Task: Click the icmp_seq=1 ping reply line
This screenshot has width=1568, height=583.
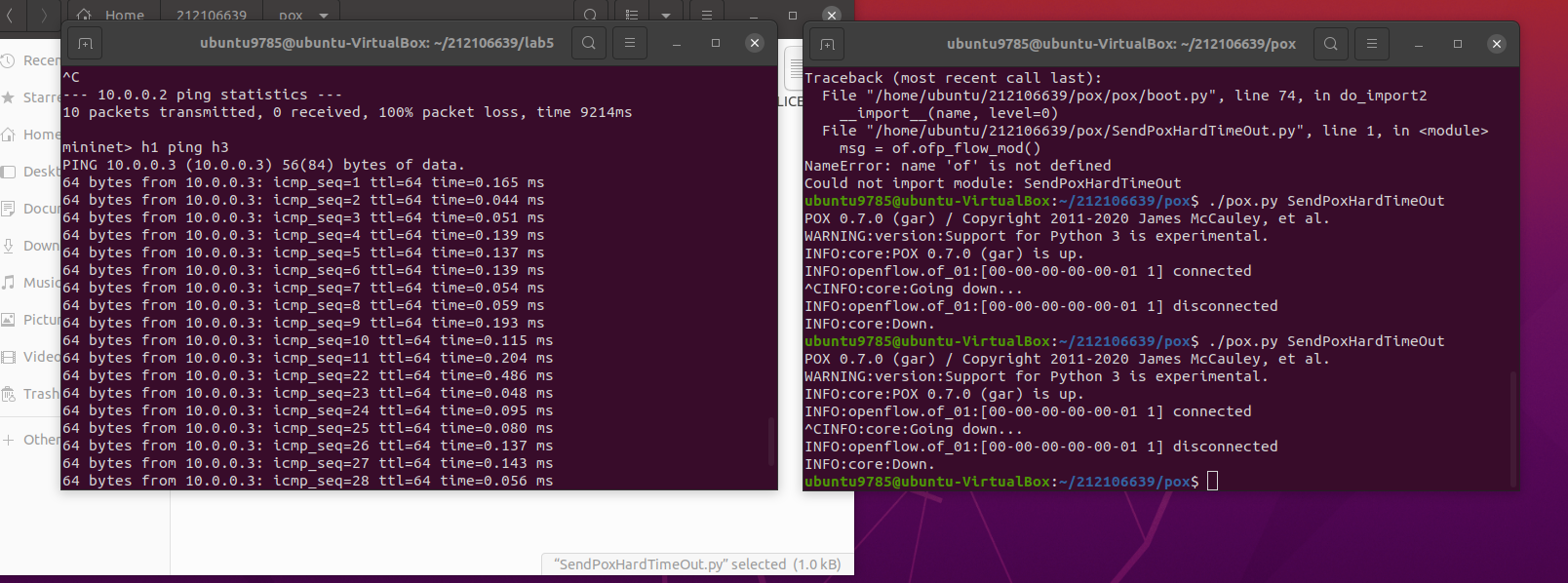Action: tap(303, 182)
